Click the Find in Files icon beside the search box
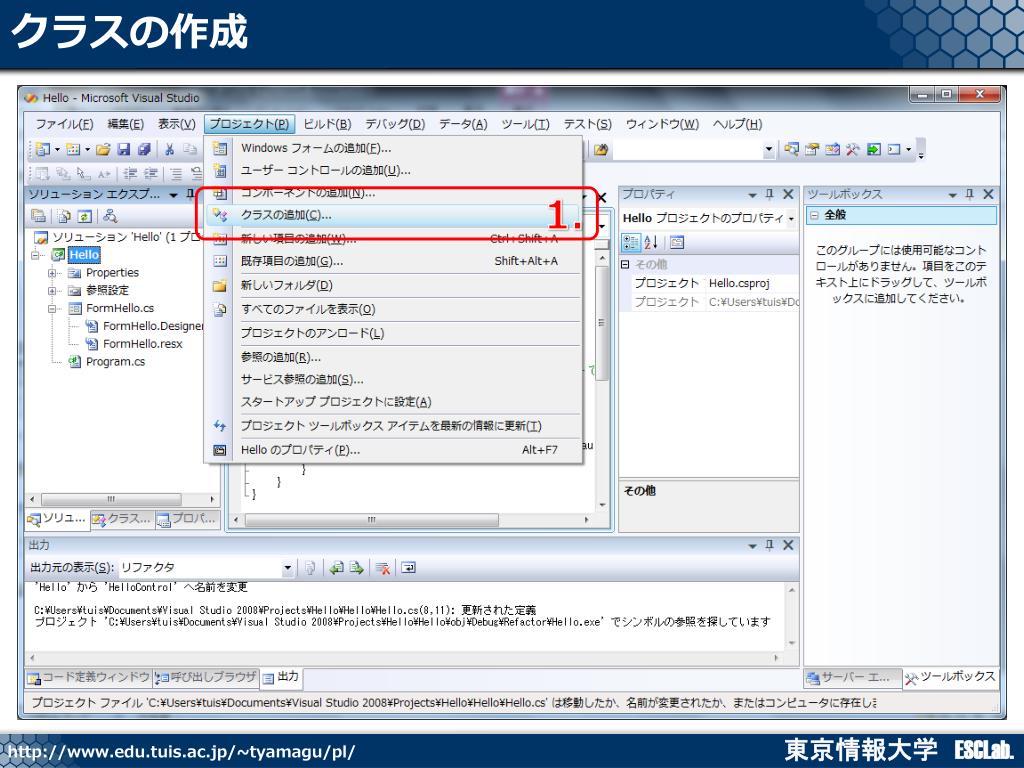 click(x=601, y=150)
